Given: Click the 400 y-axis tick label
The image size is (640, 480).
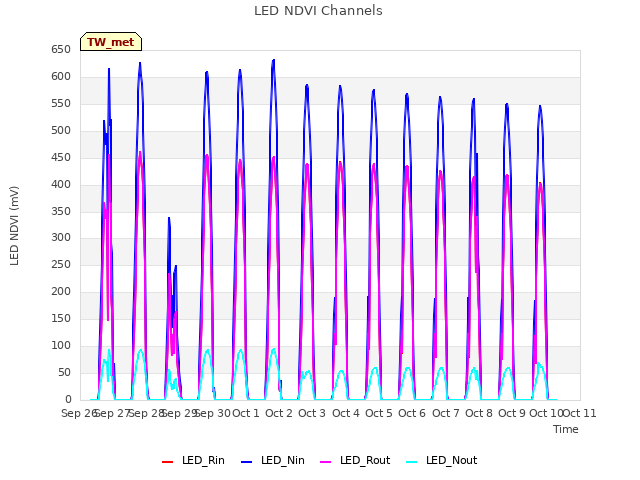Looking at the screenshot, I should point(61,184).
